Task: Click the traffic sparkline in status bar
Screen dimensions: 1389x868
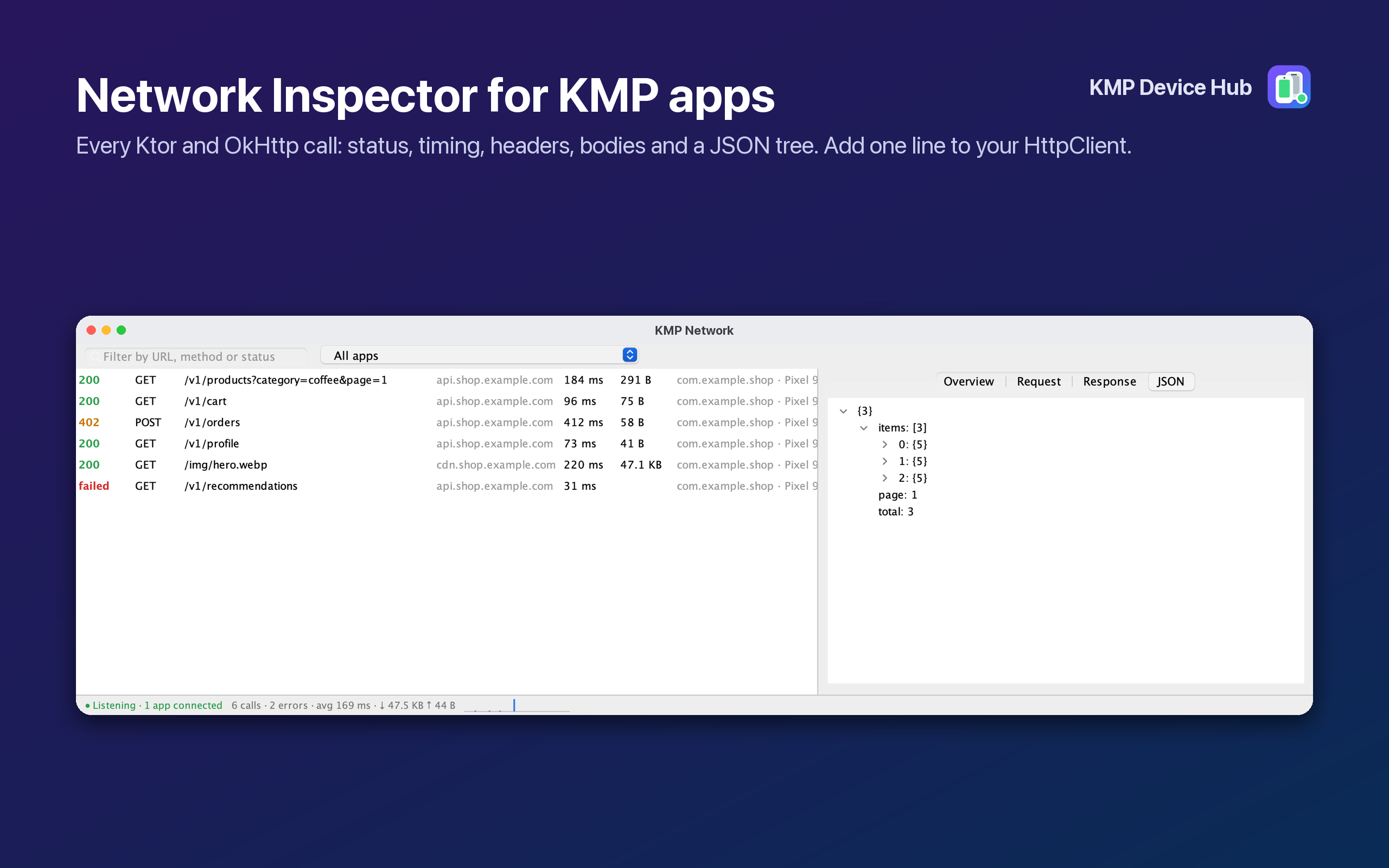Action: click(x=517, y=706)
